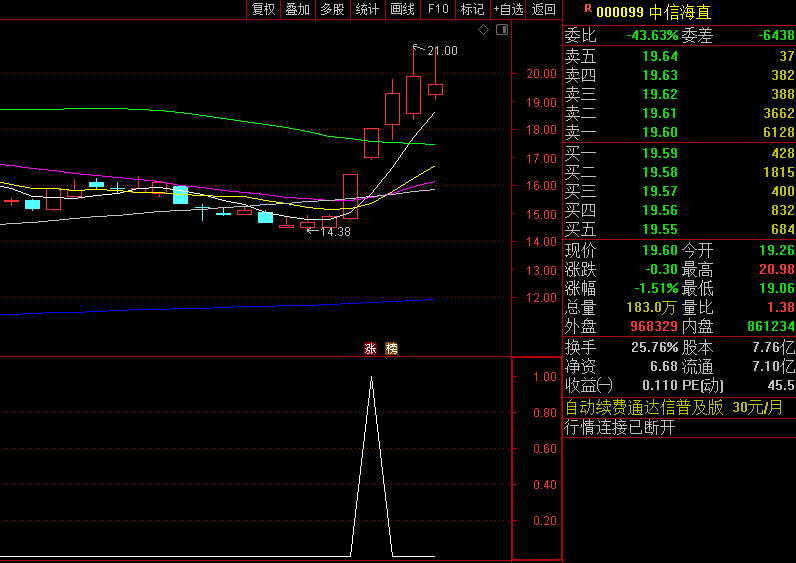Click 委比 value -43.63%

click(652, 36)
